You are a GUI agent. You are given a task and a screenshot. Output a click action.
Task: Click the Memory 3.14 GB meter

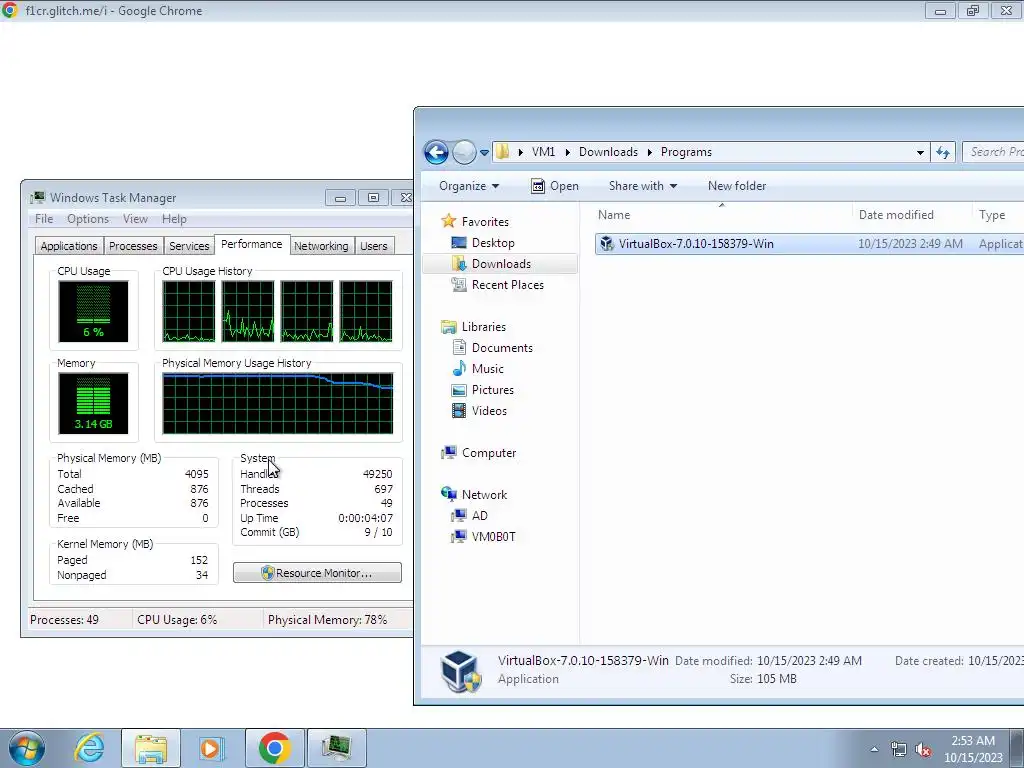(x=93, y=404)
